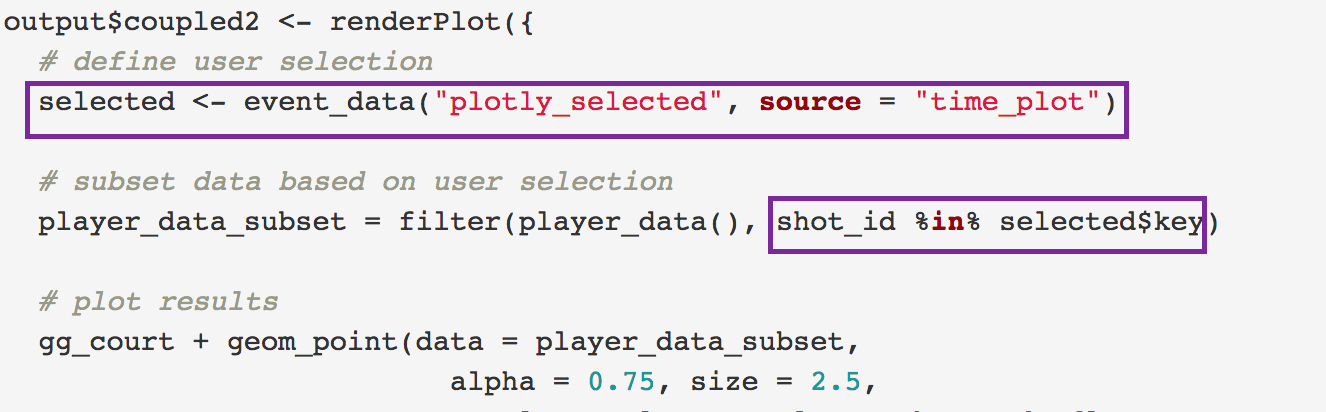Screen dimensions: 1326x412
Task: Click the selected$key expression
Action: 1101,222
